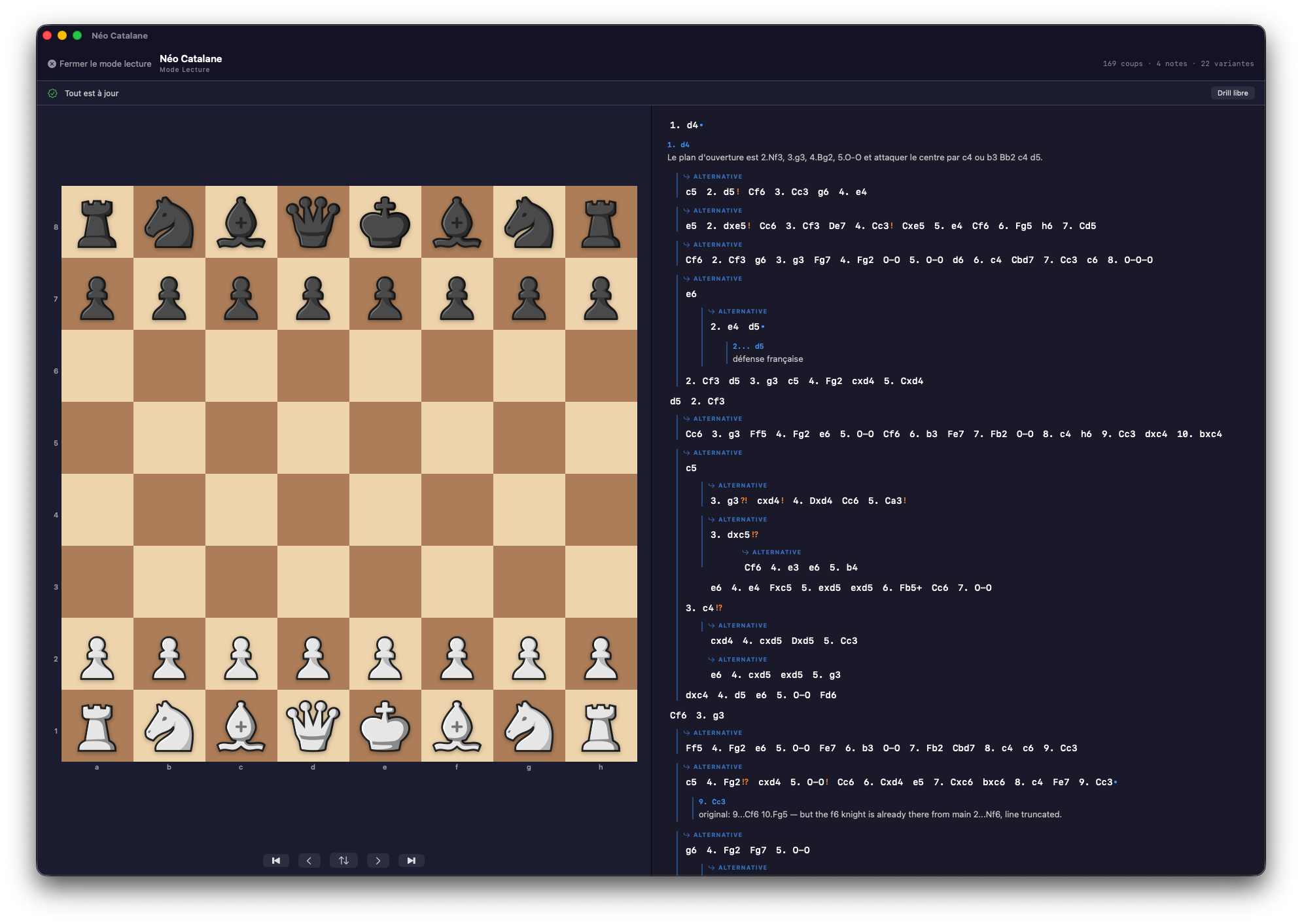Click move 'g6' in last alternative

coord(691,851)
